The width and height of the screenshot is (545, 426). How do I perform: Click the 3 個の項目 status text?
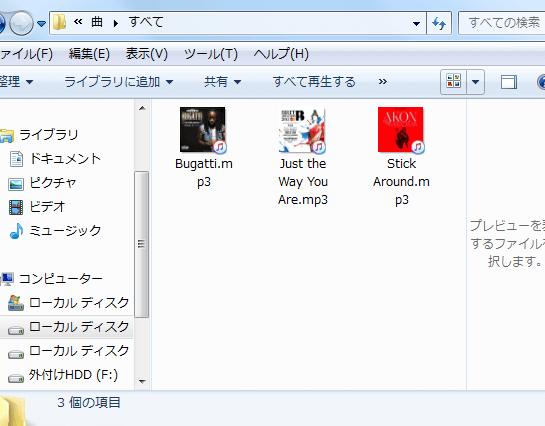(89, 402)
